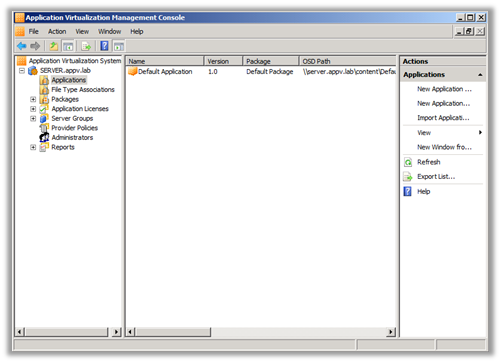Sort list by Version column header
This screenshot has width=501, height=363.
click(223, 61)
